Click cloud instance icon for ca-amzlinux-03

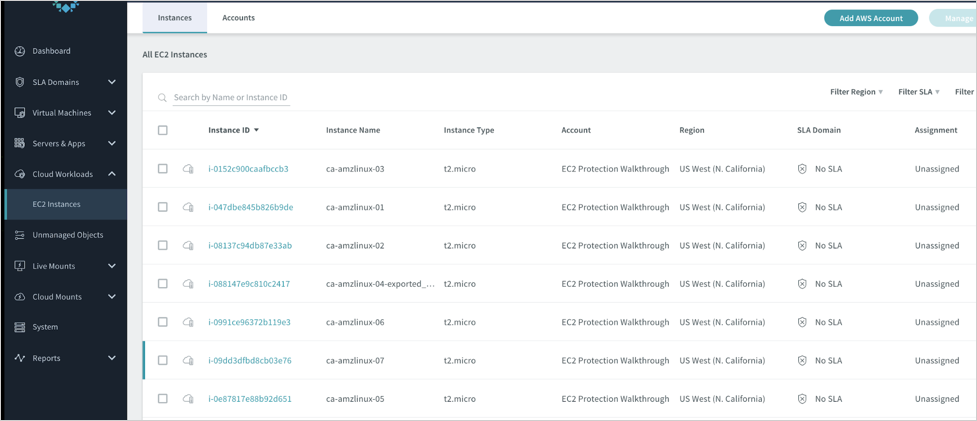188,169
